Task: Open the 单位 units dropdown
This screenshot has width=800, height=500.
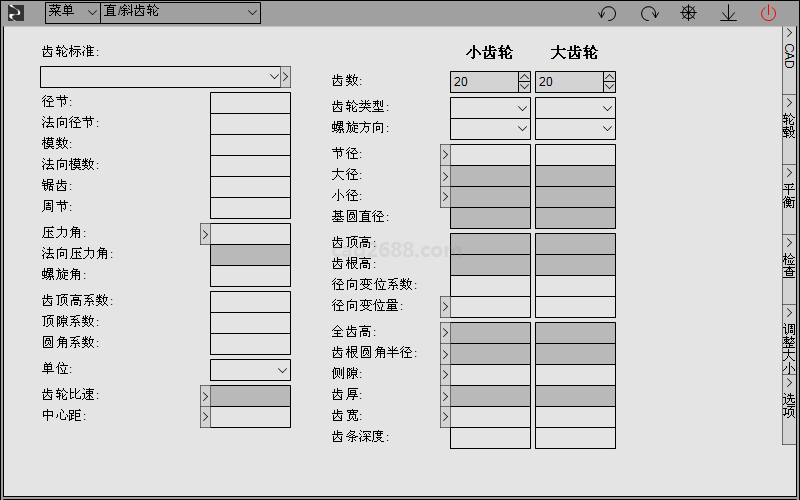Action: (x=250, y=369)
